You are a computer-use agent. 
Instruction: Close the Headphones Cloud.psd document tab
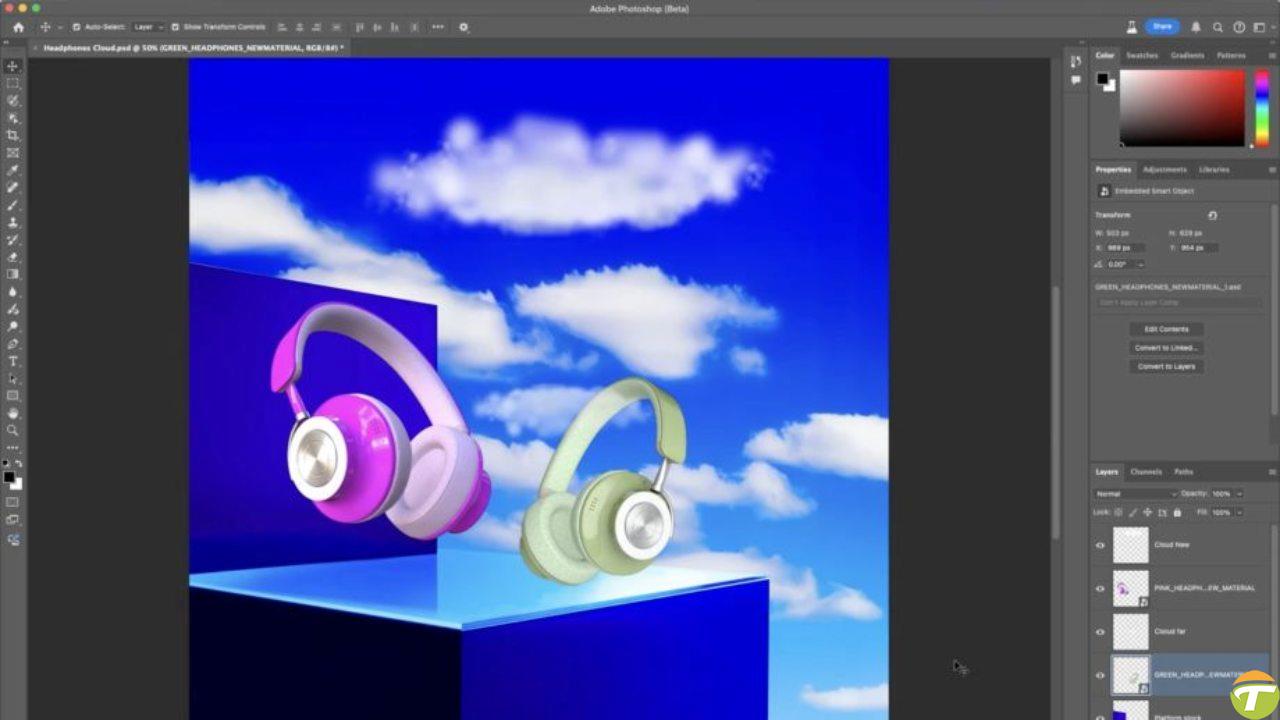(37, 47)
